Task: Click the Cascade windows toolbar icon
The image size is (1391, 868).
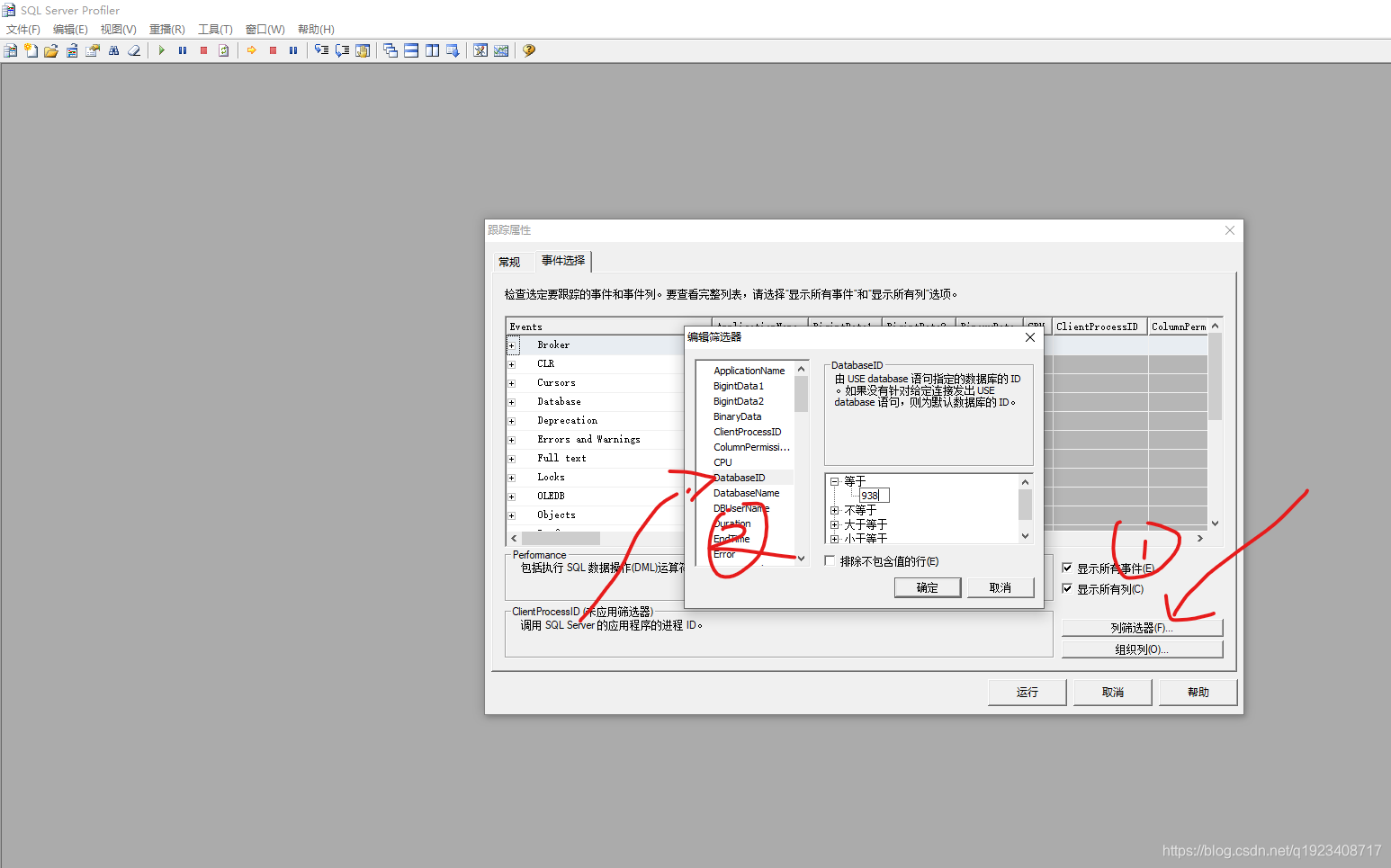Action: pyautogui.click(x=390, y=50)
